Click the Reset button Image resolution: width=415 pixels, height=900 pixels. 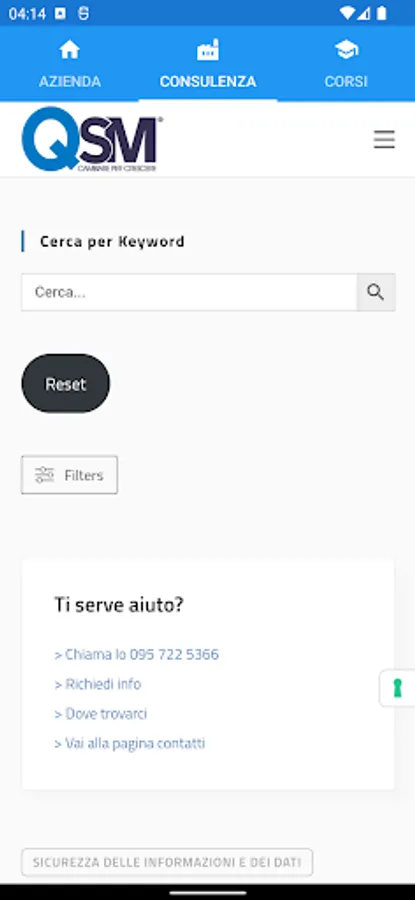(x=65, y=383)
